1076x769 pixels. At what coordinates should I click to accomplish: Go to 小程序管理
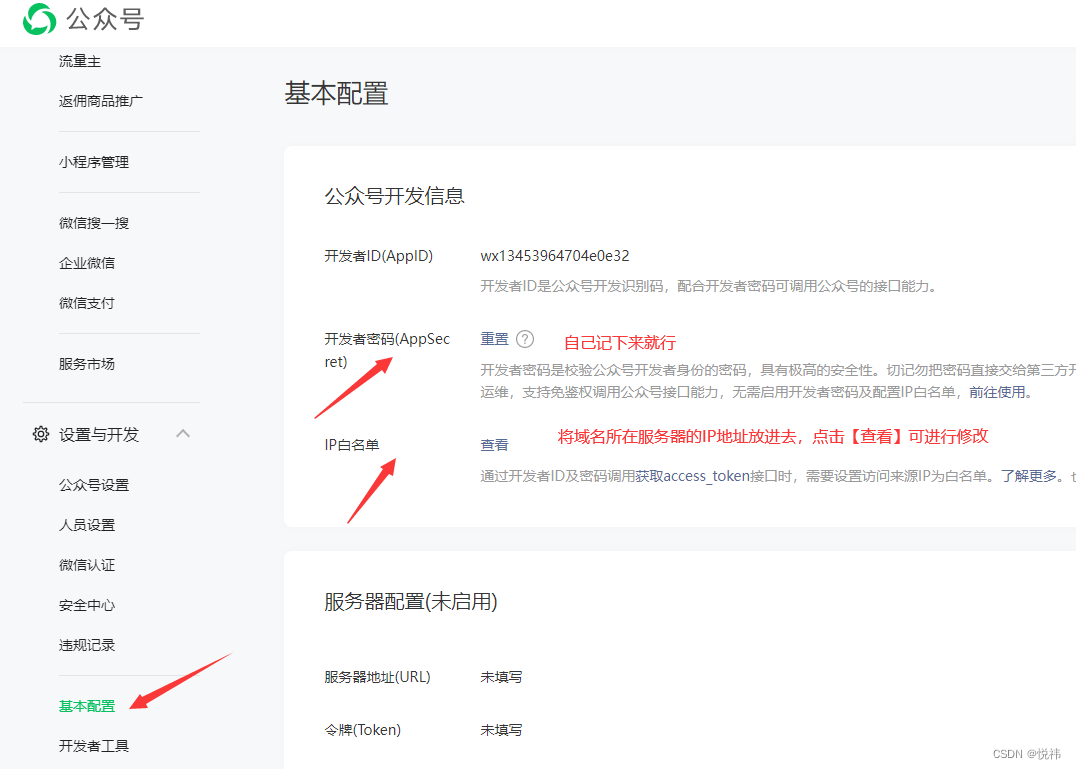click(x=94, y=162)
